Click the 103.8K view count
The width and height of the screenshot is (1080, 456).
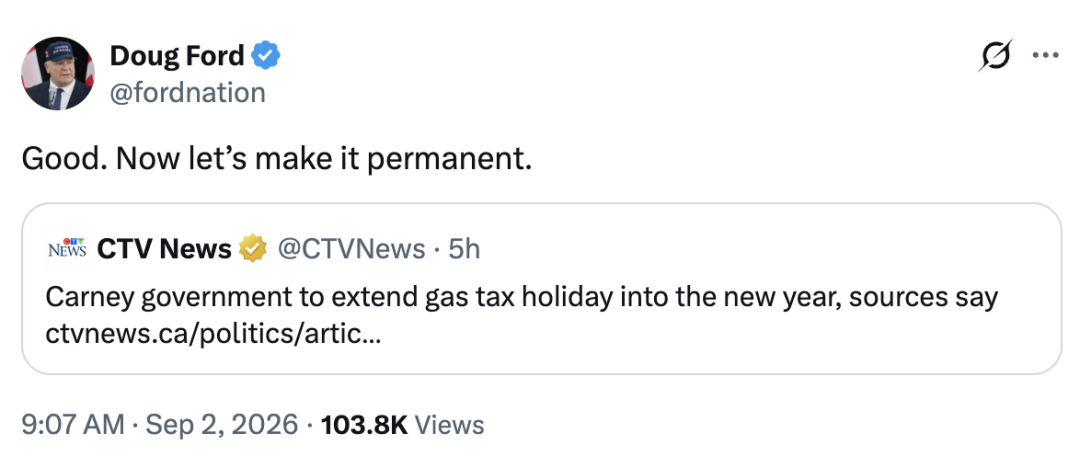click(x=364, y=424)
